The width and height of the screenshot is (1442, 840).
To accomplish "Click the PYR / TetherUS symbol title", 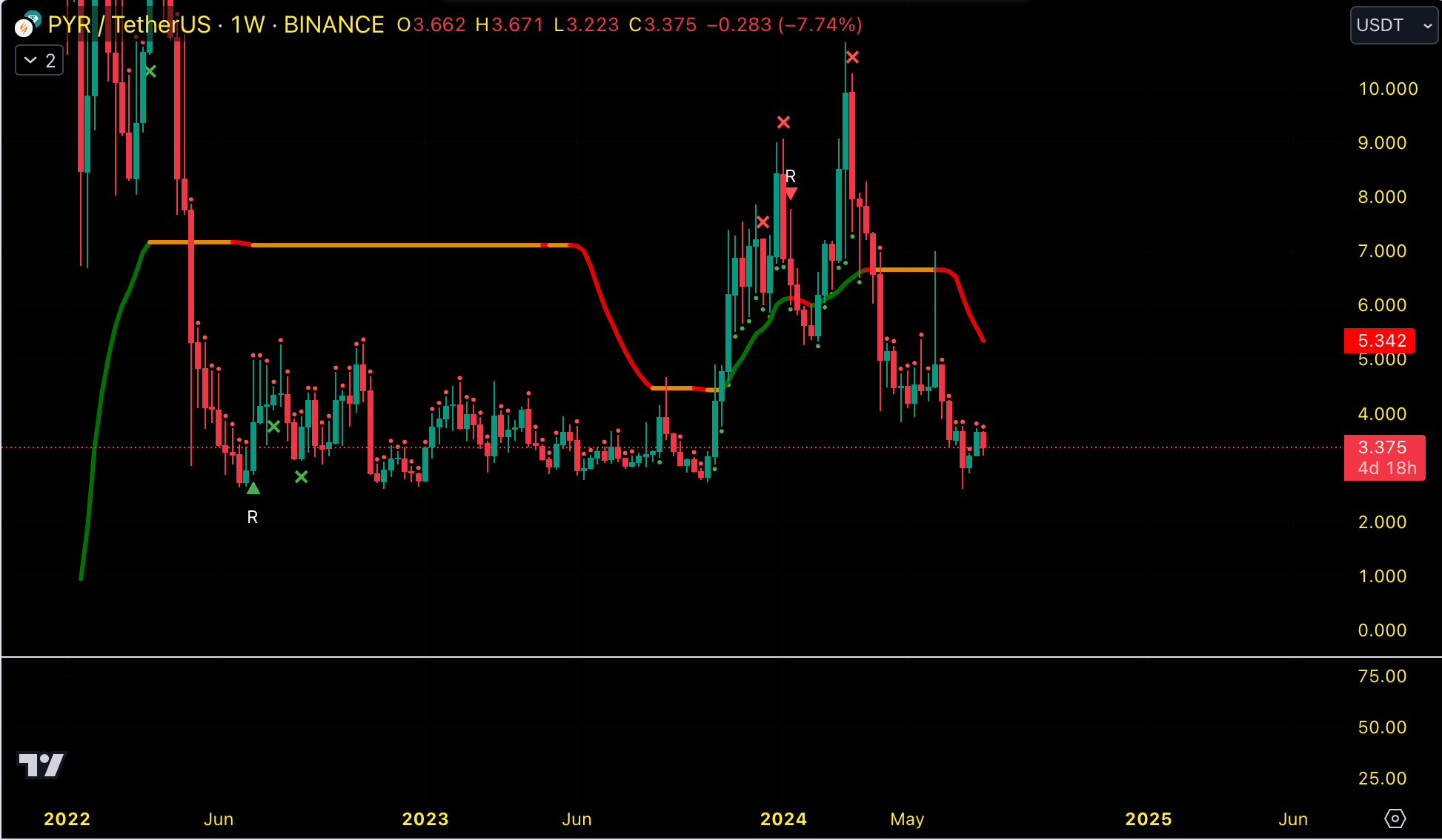I will (x=129, y=25).
